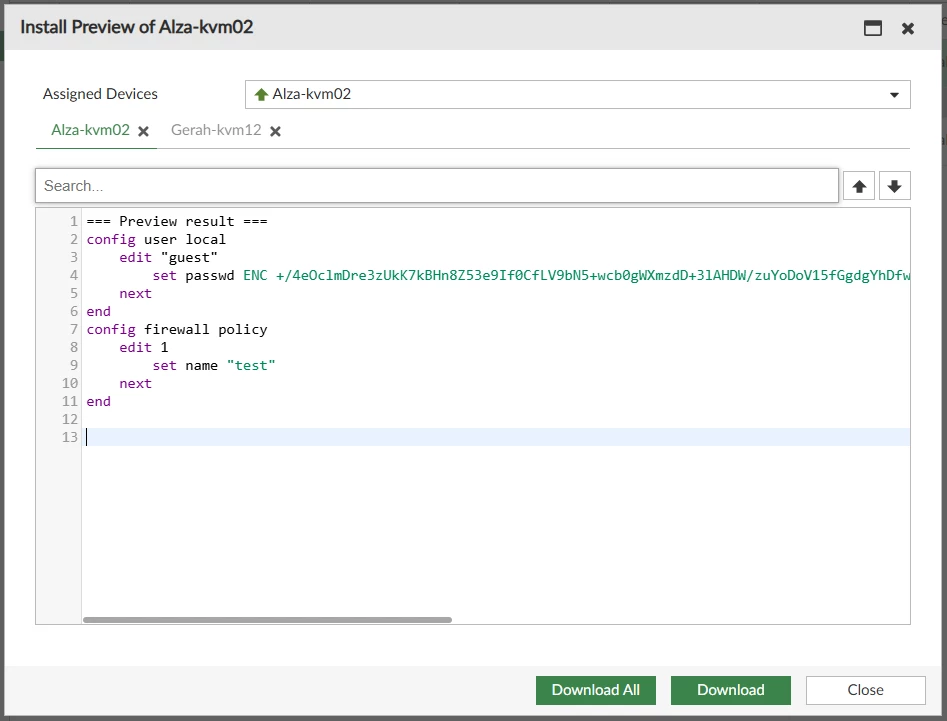Screen dimensions: 947x721
Task: Click the 'next' on line 10
Action: 135,383
